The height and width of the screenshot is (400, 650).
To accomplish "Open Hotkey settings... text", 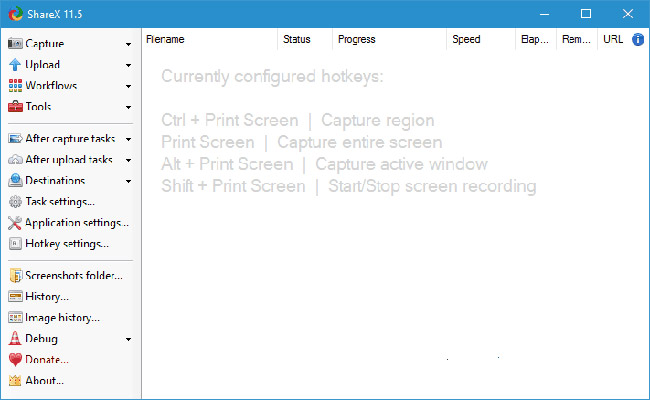I will [67, 244].
